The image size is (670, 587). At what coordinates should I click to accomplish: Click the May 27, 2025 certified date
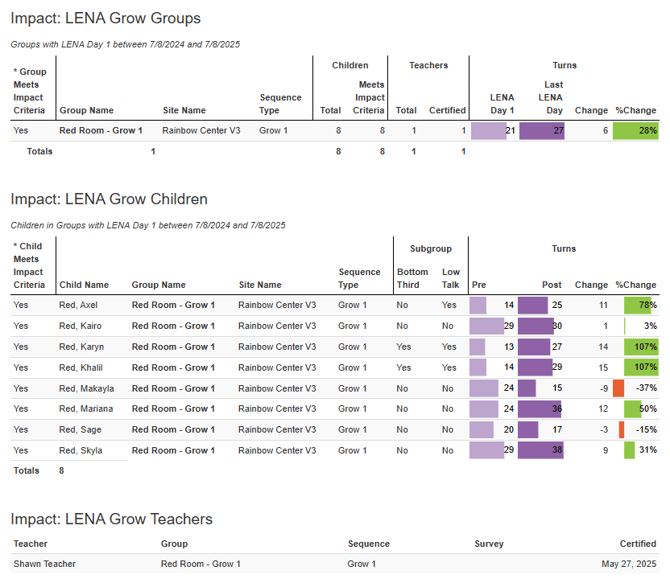pyautogui.click(x=626, y=564)
